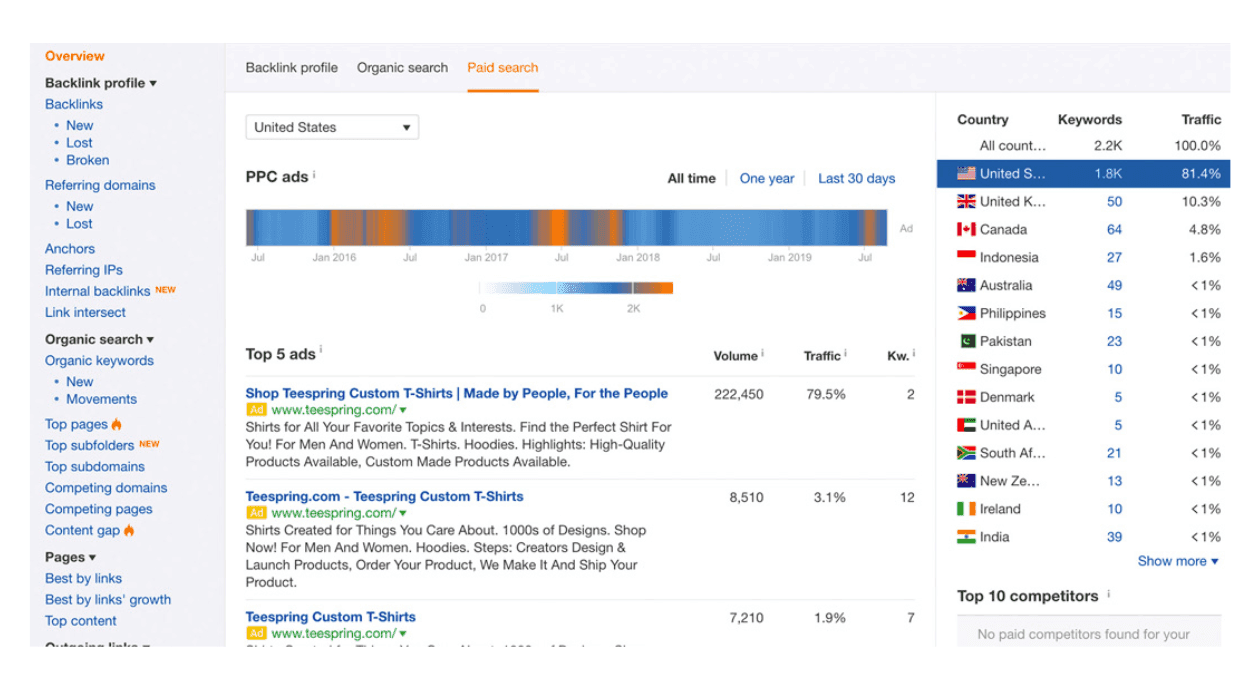Click the Ad badge under Teespring.com - Teespring Custom T-Shirts

tap(257, 513)
